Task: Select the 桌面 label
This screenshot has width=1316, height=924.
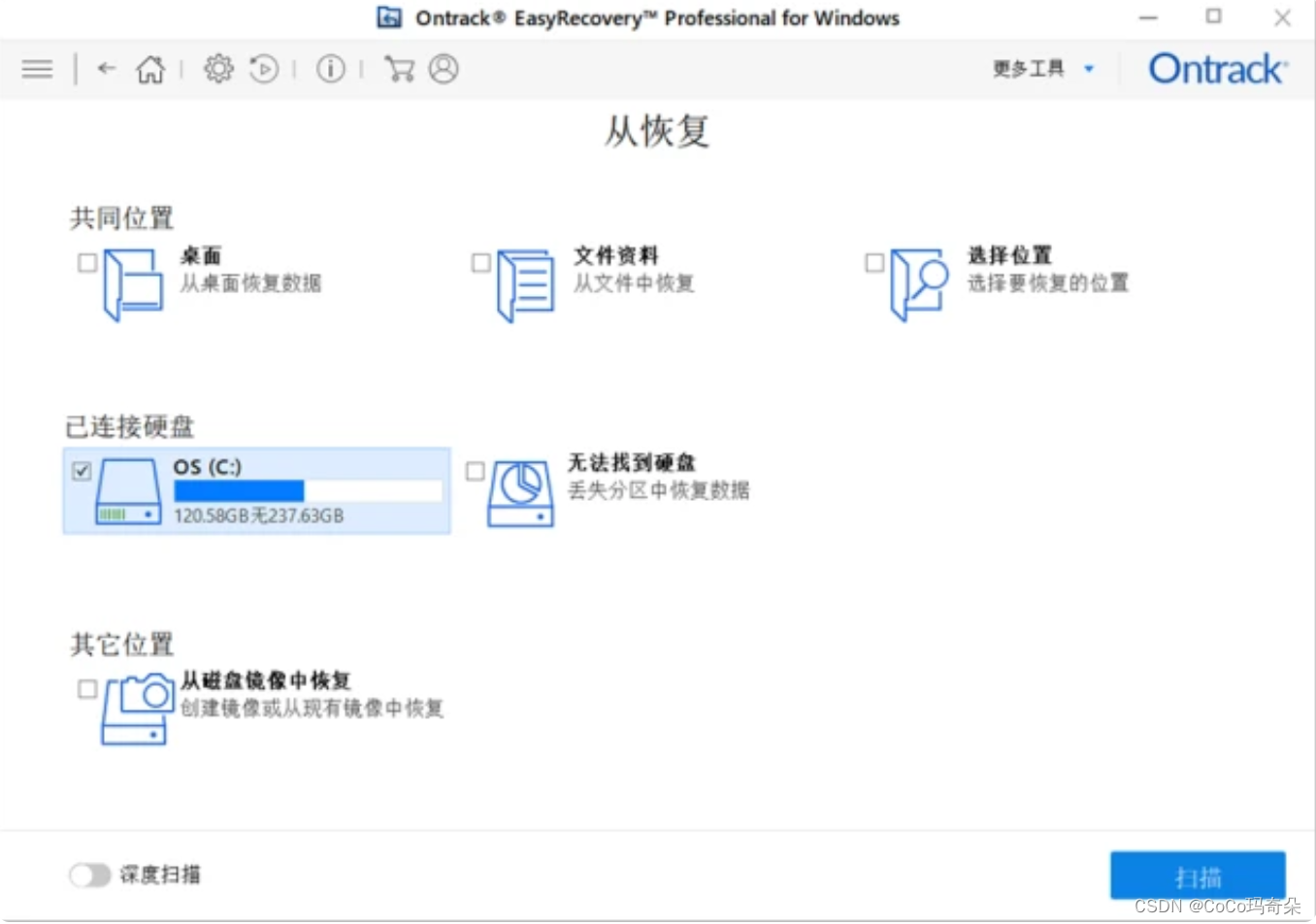Action: 201,255
